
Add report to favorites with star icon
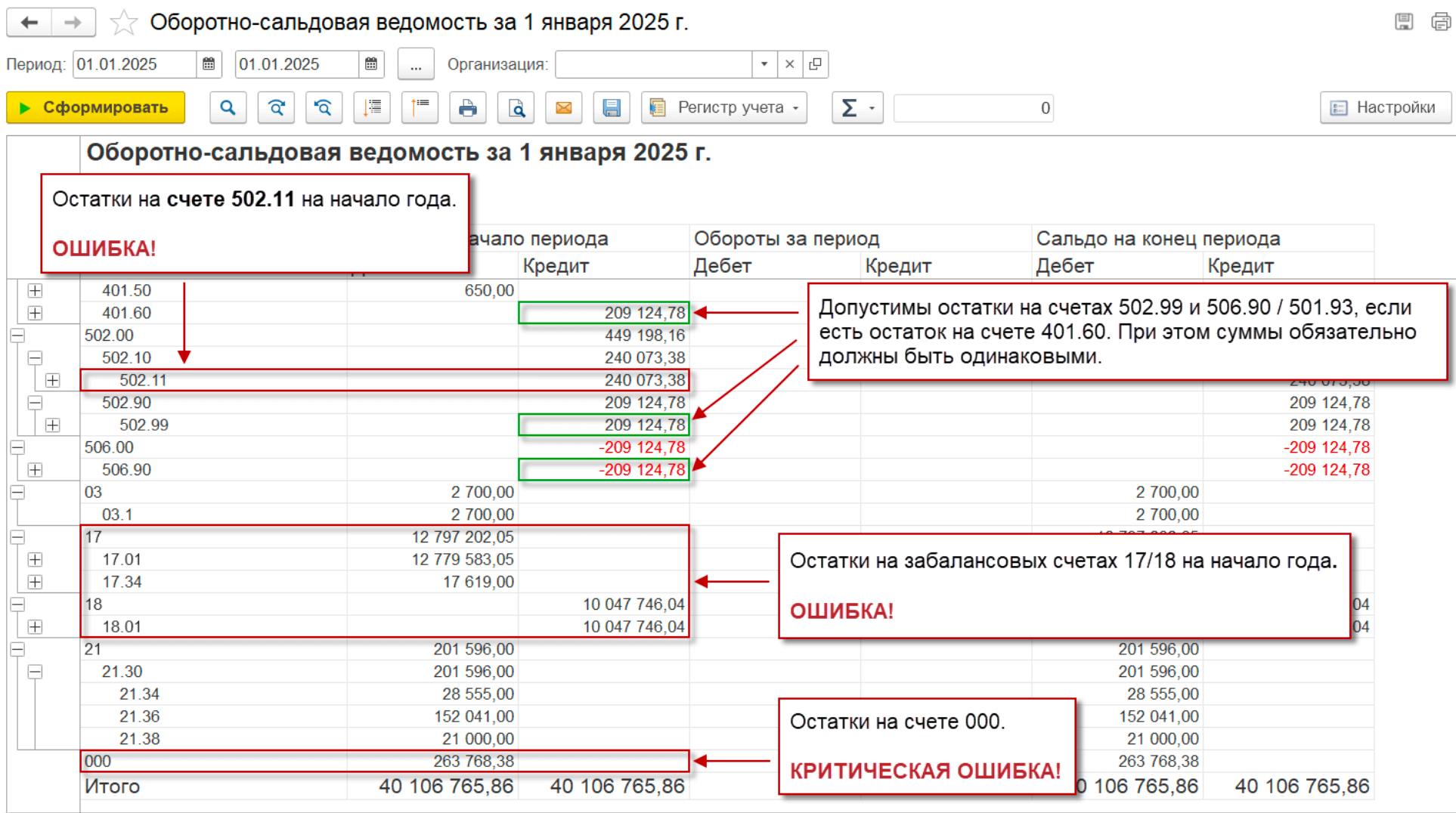(x=123, y=23)
